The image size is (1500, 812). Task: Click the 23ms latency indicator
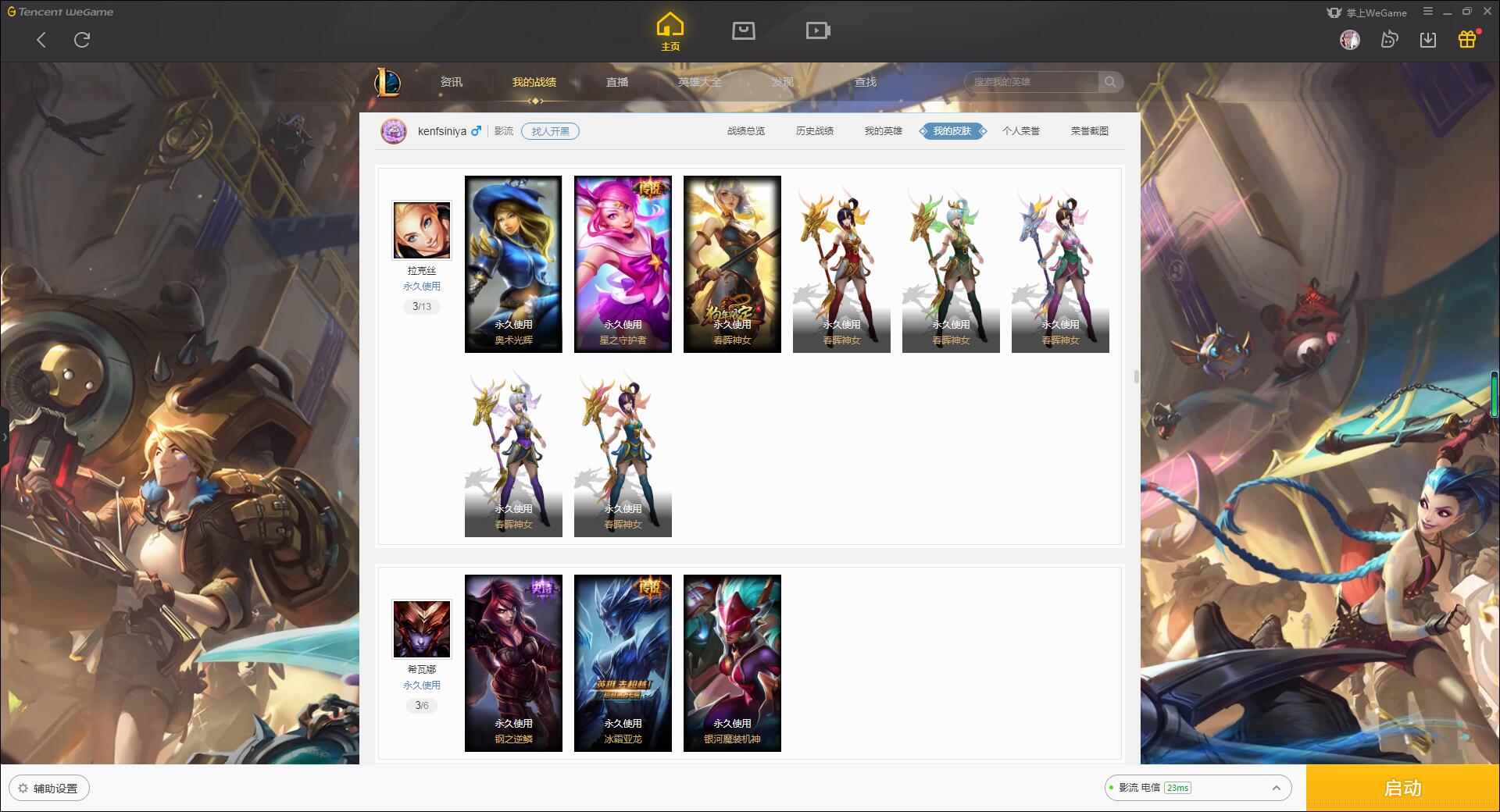(1177, 788)
